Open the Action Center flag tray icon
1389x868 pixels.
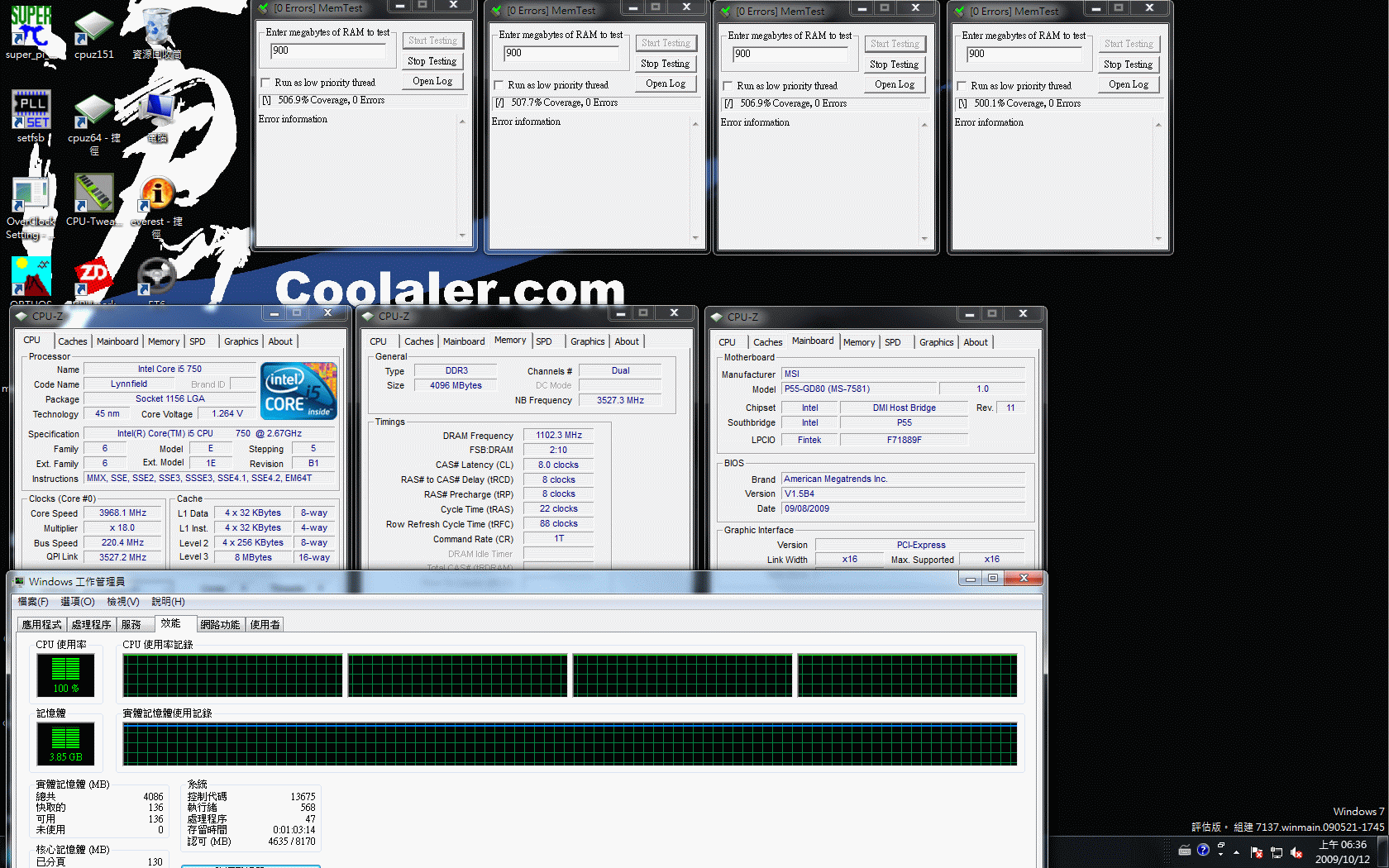(1257, 852)
